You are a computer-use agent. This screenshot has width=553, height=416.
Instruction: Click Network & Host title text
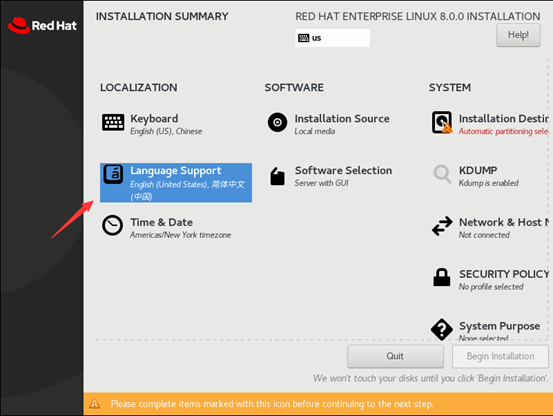pos(504,222)
